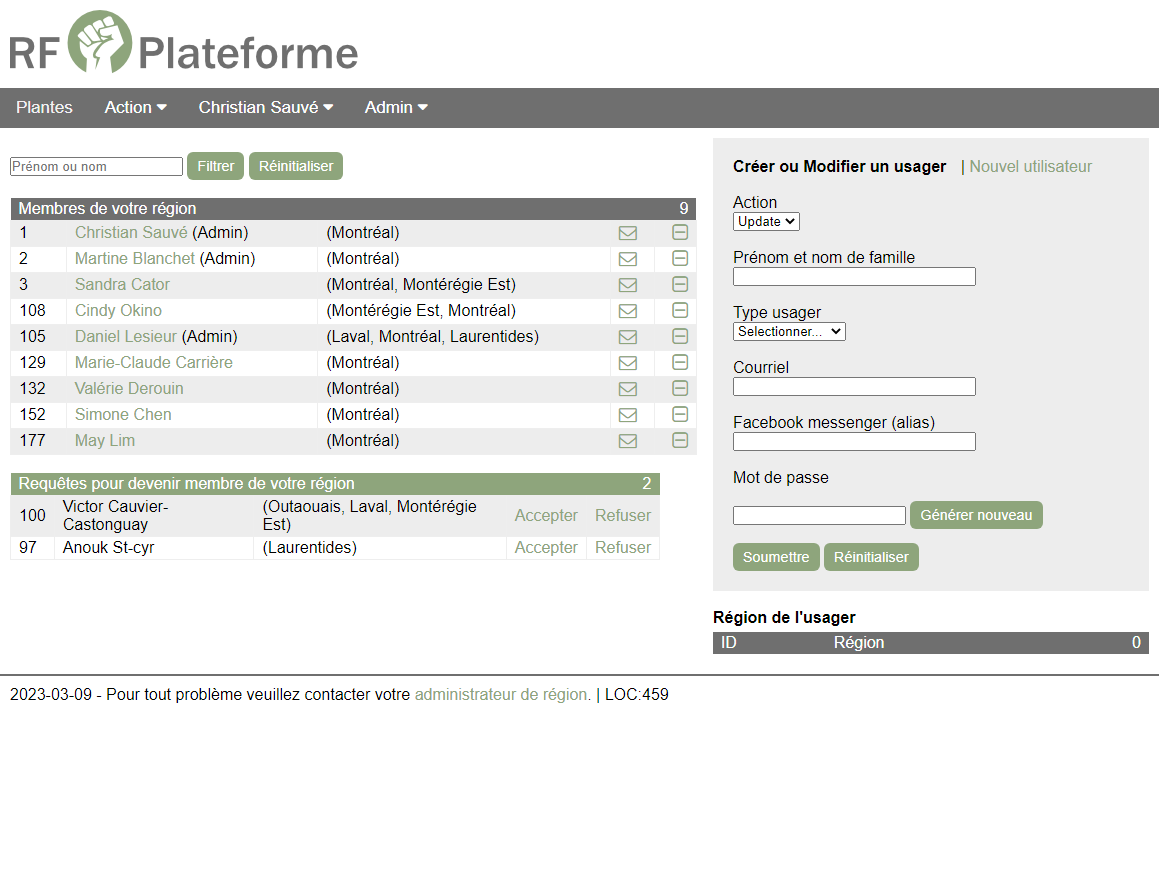Viewport: 1159px width, 880px height.
Task: Remove May Lim with the minus icon
Action: [x=680, y=440]
